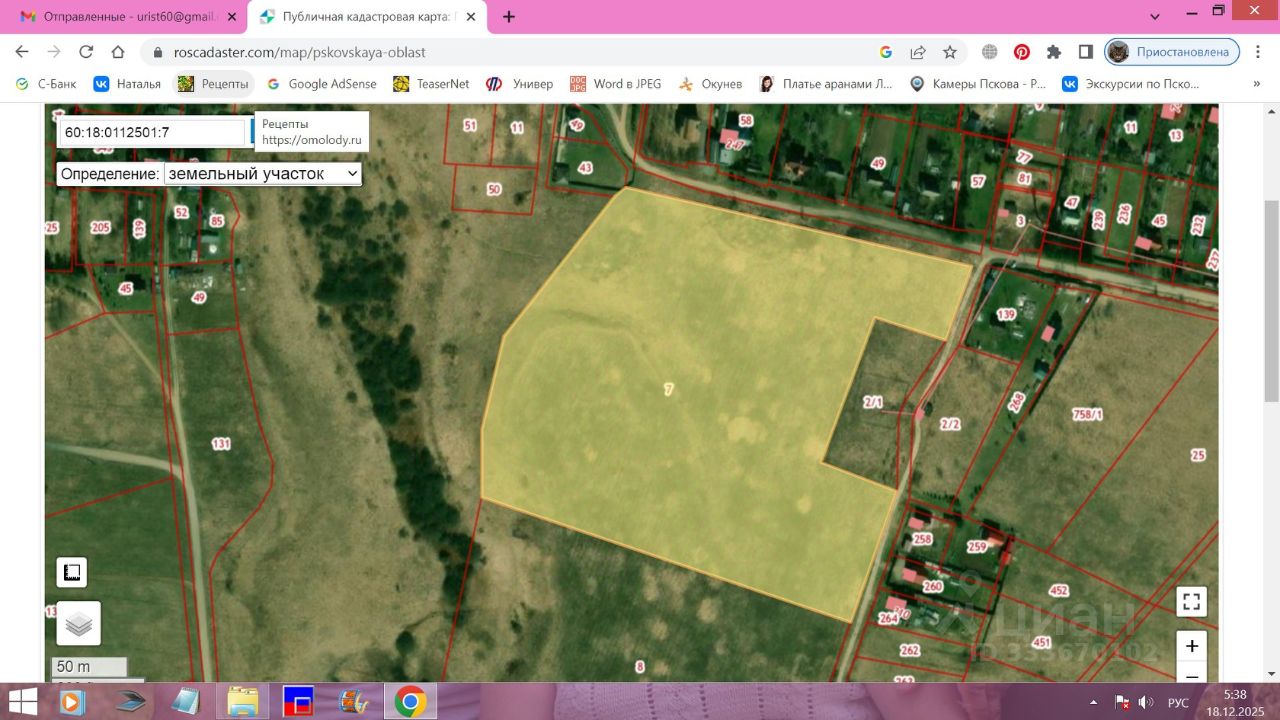Toggle browser side panel icon
The width and height of the screenshot is (1280, 720).
pyautogui.click(x=1085, y=52)
